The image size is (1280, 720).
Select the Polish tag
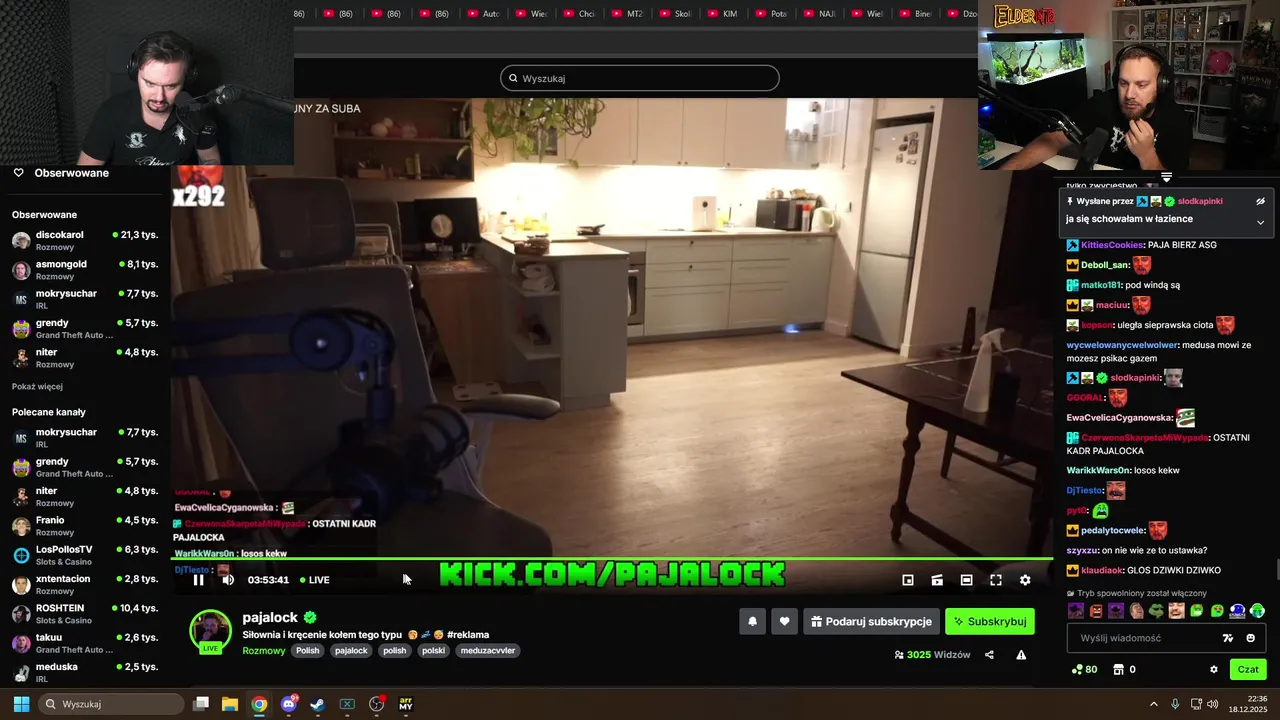[308, 650]
